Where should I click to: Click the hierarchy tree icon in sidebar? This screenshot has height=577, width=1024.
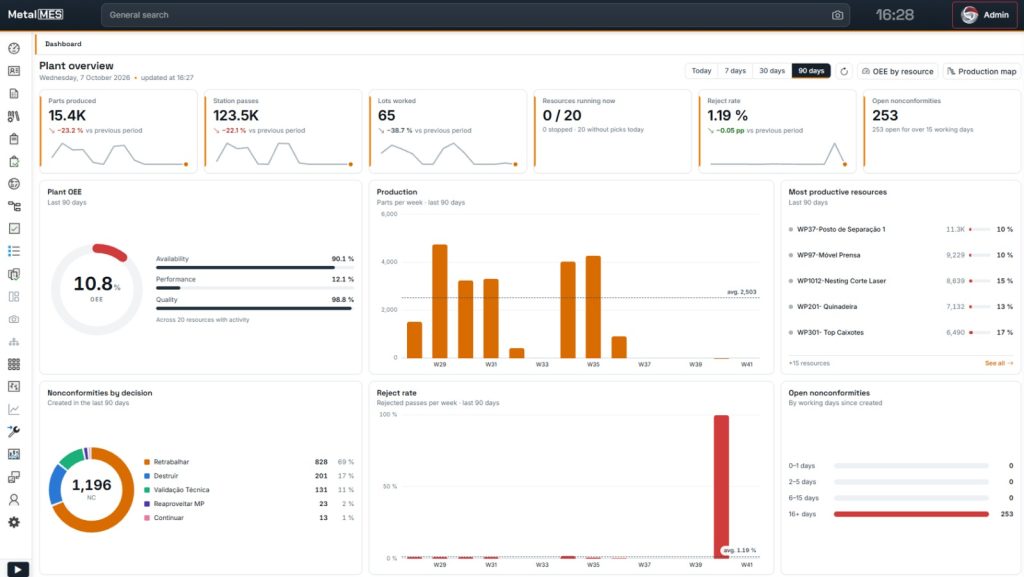tap(14, 206)
